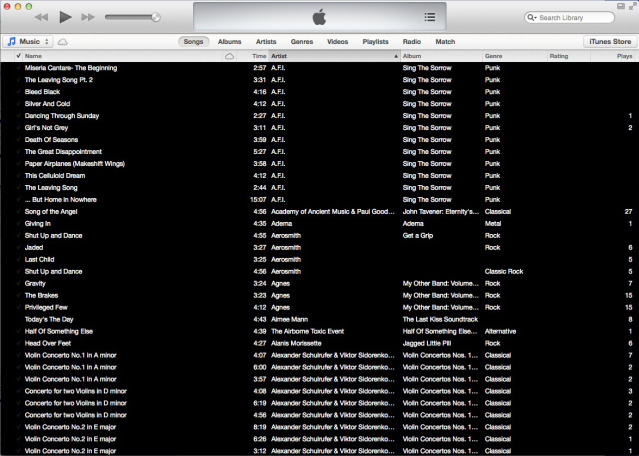Click the Academy of Ancient Music artist cell
This screenshot has height=456, width=639.
point(333,211)
